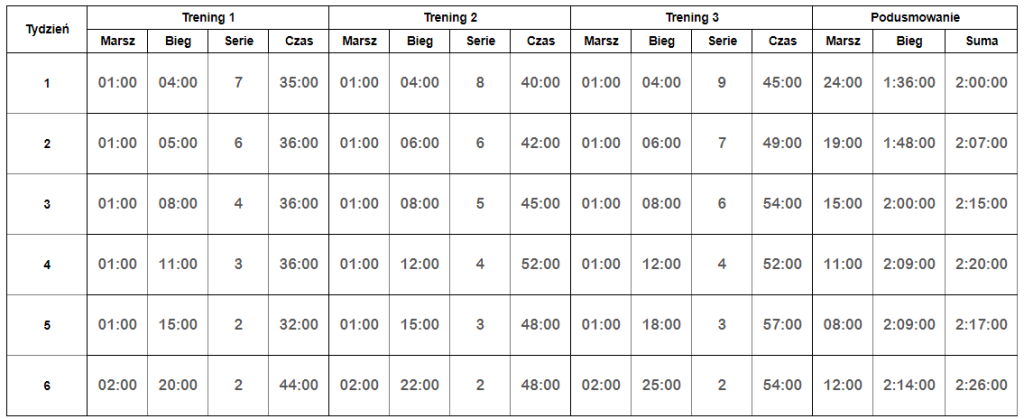
Task: Click the week 6 row number
Action: tap(46, 385)
